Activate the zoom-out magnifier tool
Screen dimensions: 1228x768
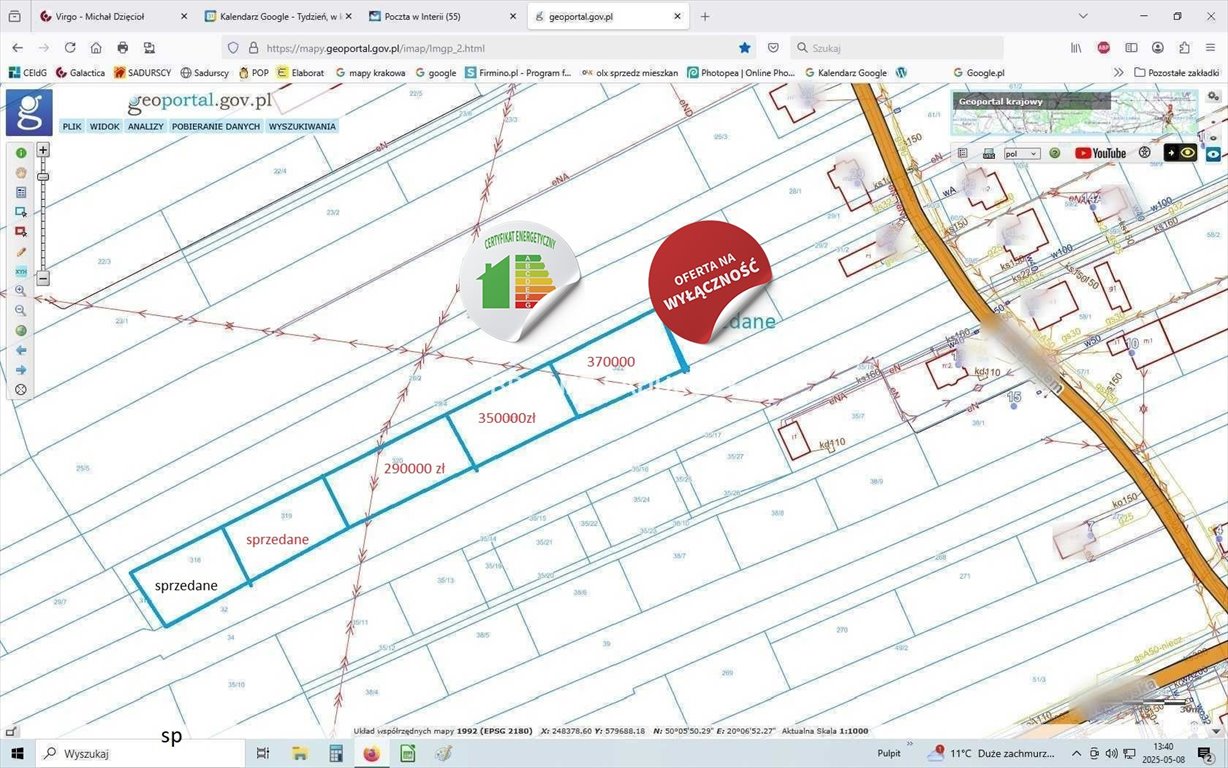(20, 310)
